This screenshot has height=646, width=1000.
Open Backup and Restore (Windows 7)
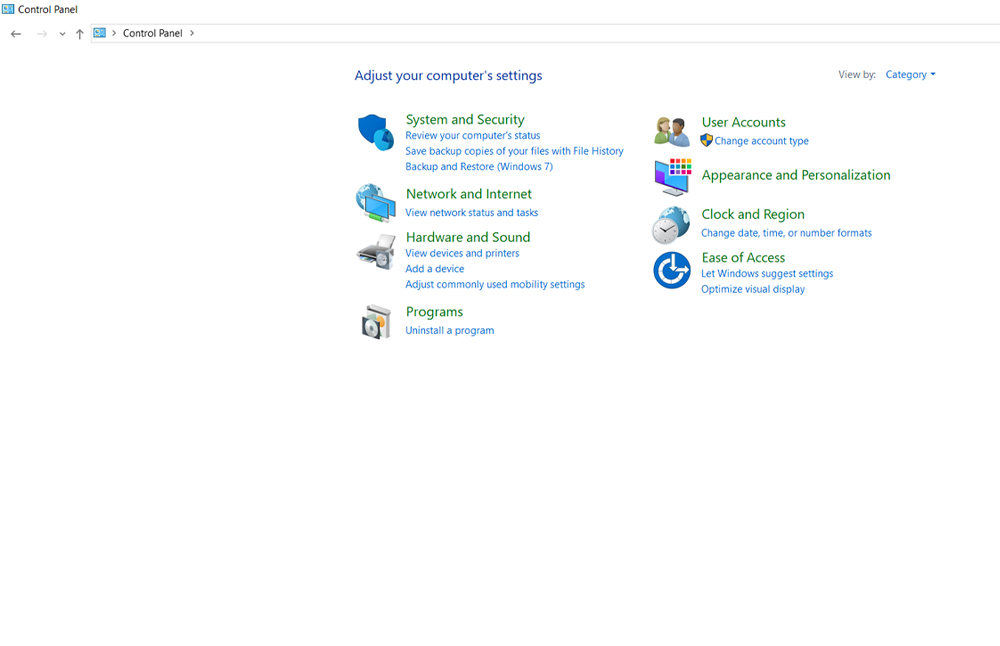(478, 167)
